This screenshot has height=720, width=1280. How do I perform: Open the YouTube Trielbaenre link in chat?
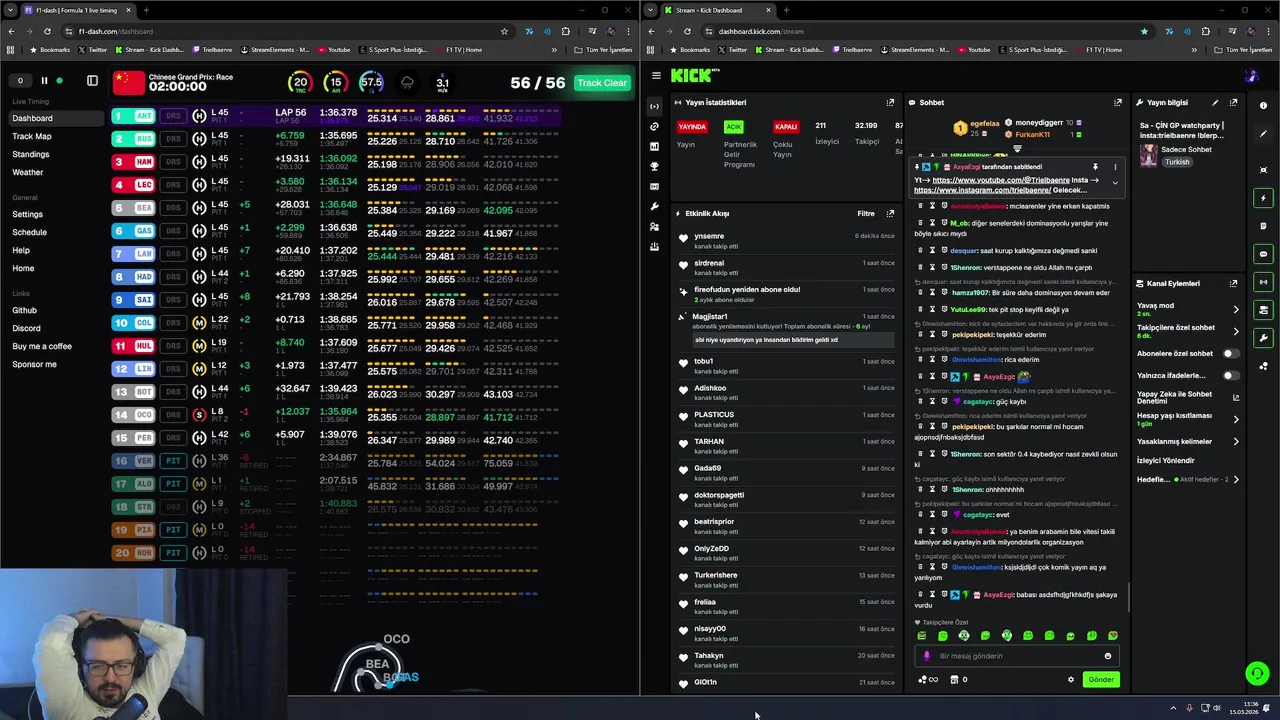tap(1001, 180)
